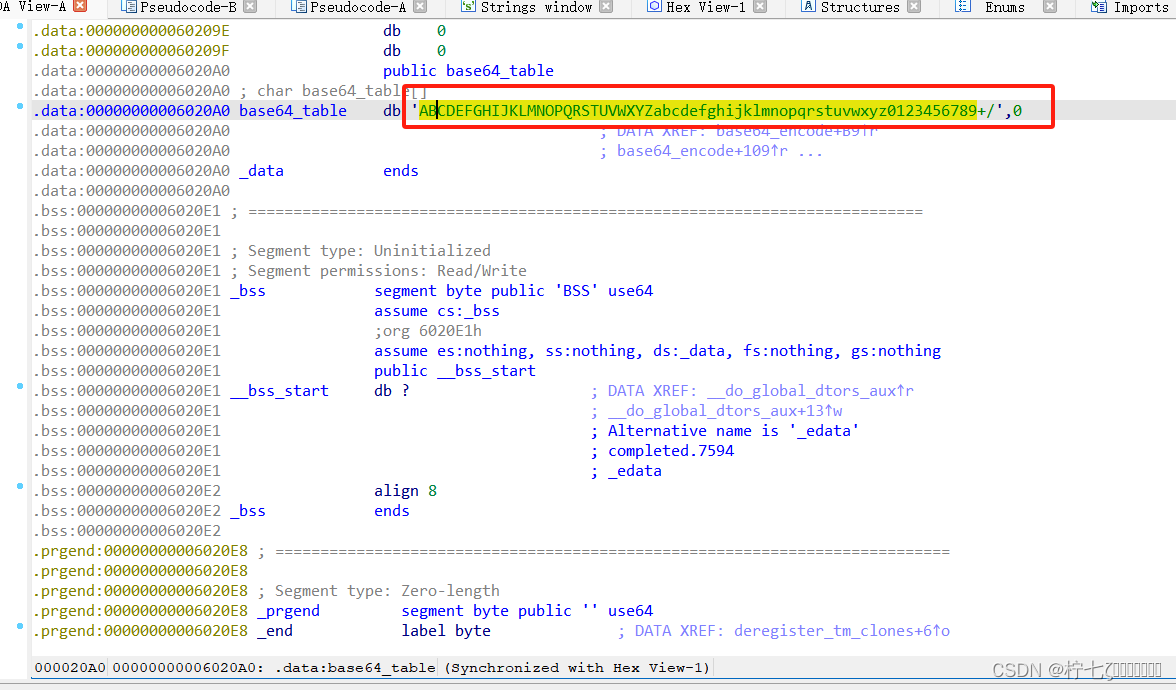Screen dimensions: 1176x690
Task: Switch to the Structures tab
Action: (x=860, y=7)
